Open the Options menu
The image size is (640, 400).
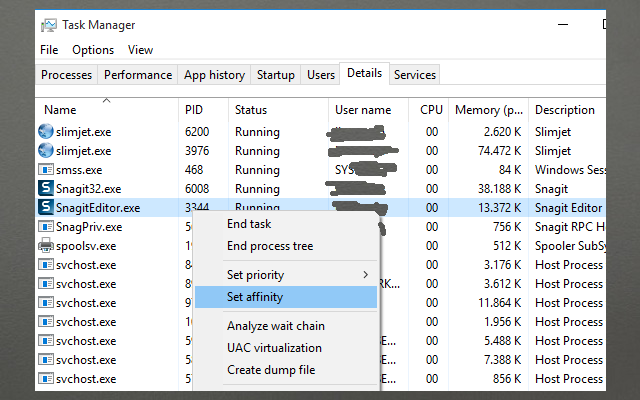pos(93,50)
